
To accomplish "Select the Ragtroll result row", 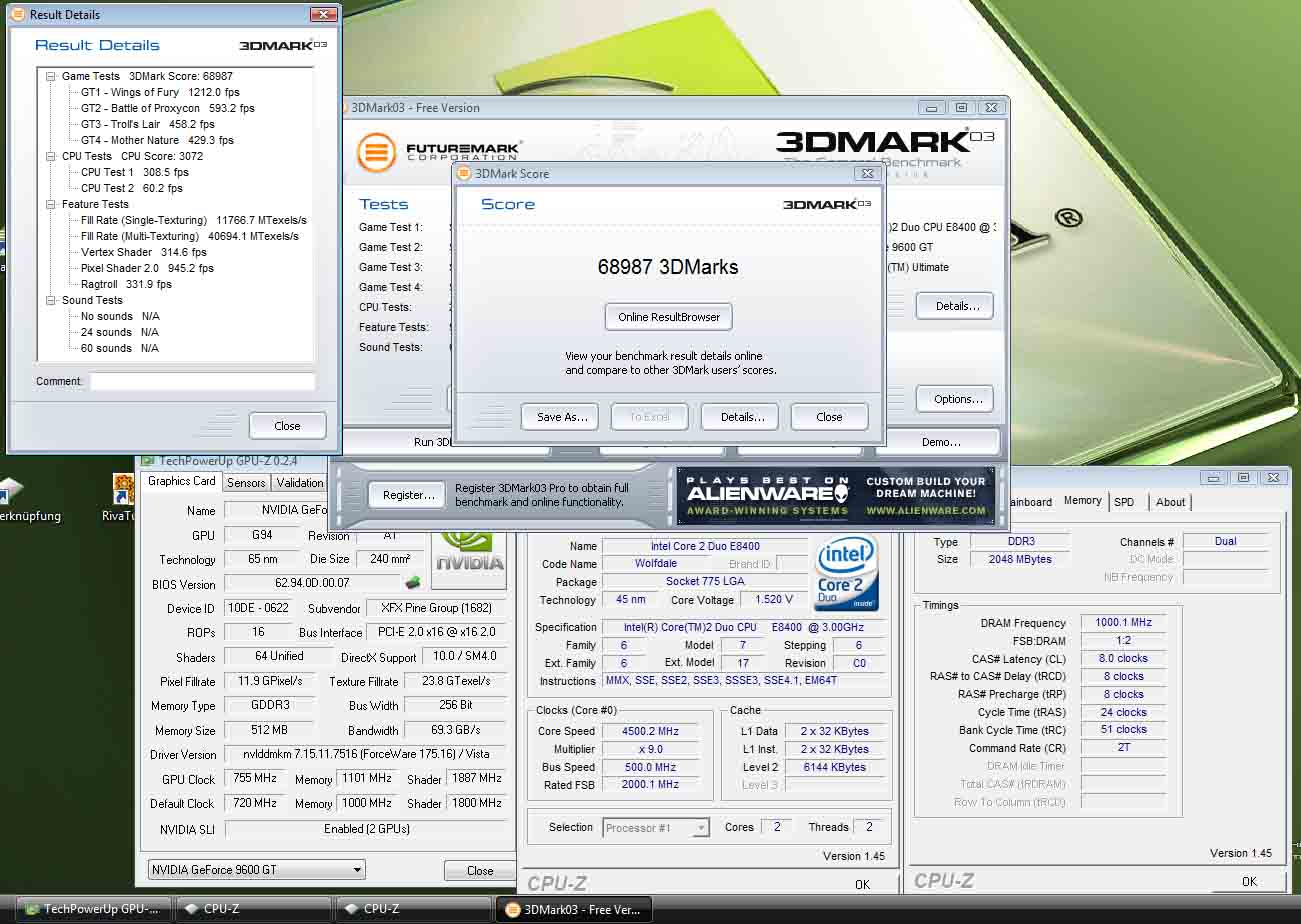I will click(x=126, y=284).
